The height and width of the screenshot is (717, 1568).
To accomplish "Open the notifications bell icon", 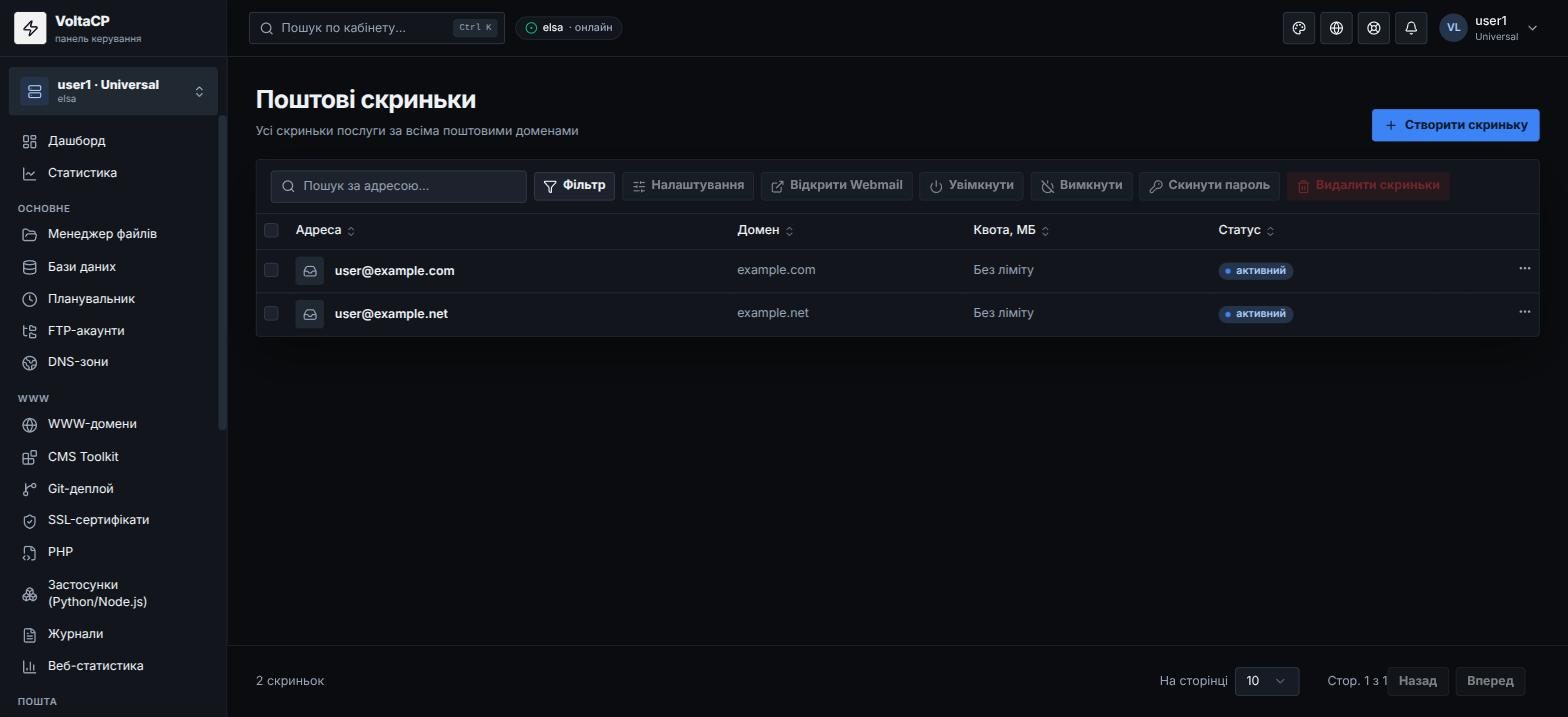I will click(x=1411, y=28).
